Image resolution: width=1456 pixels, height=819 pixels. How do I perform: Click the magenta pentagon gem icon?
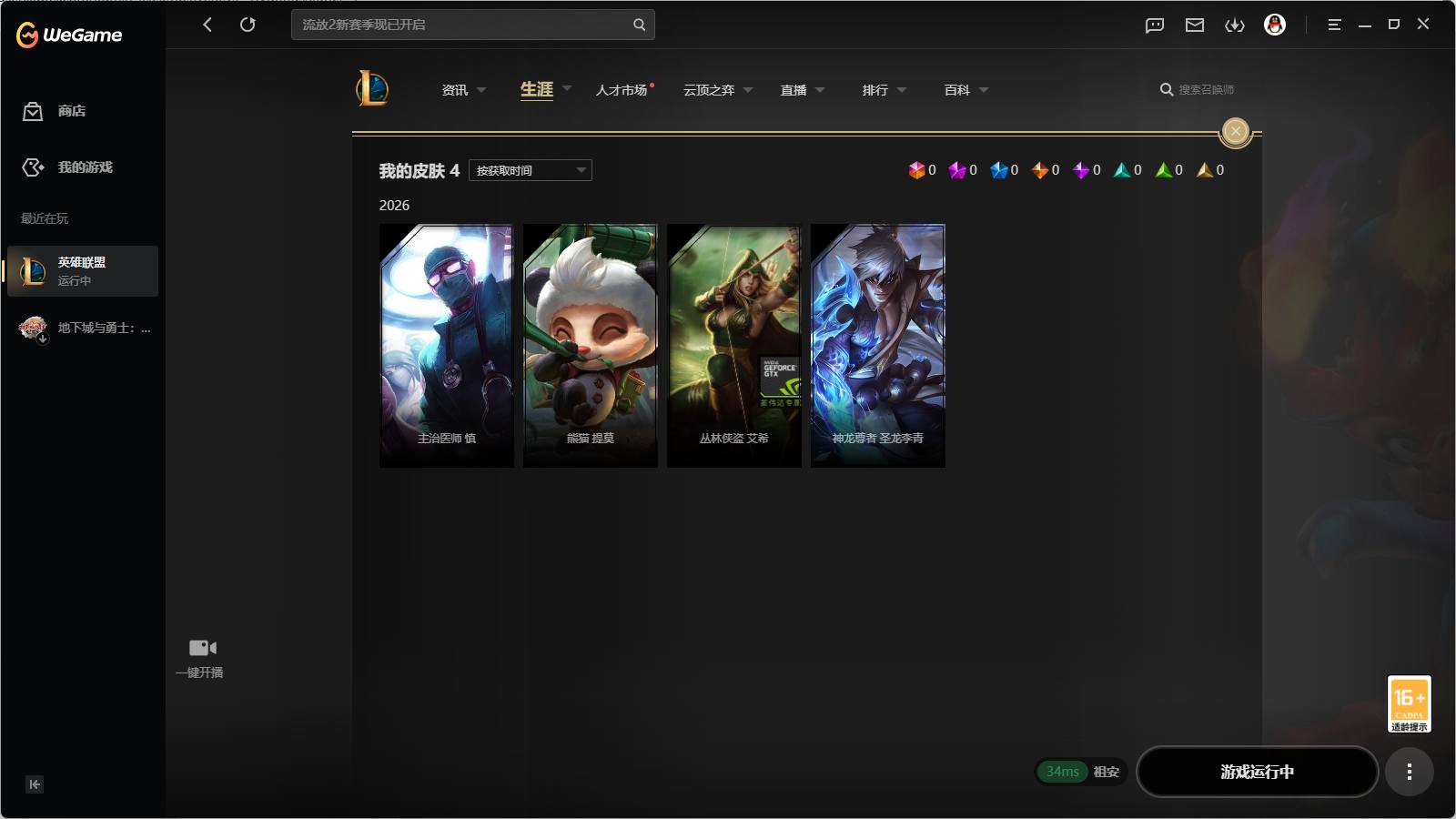957,170
